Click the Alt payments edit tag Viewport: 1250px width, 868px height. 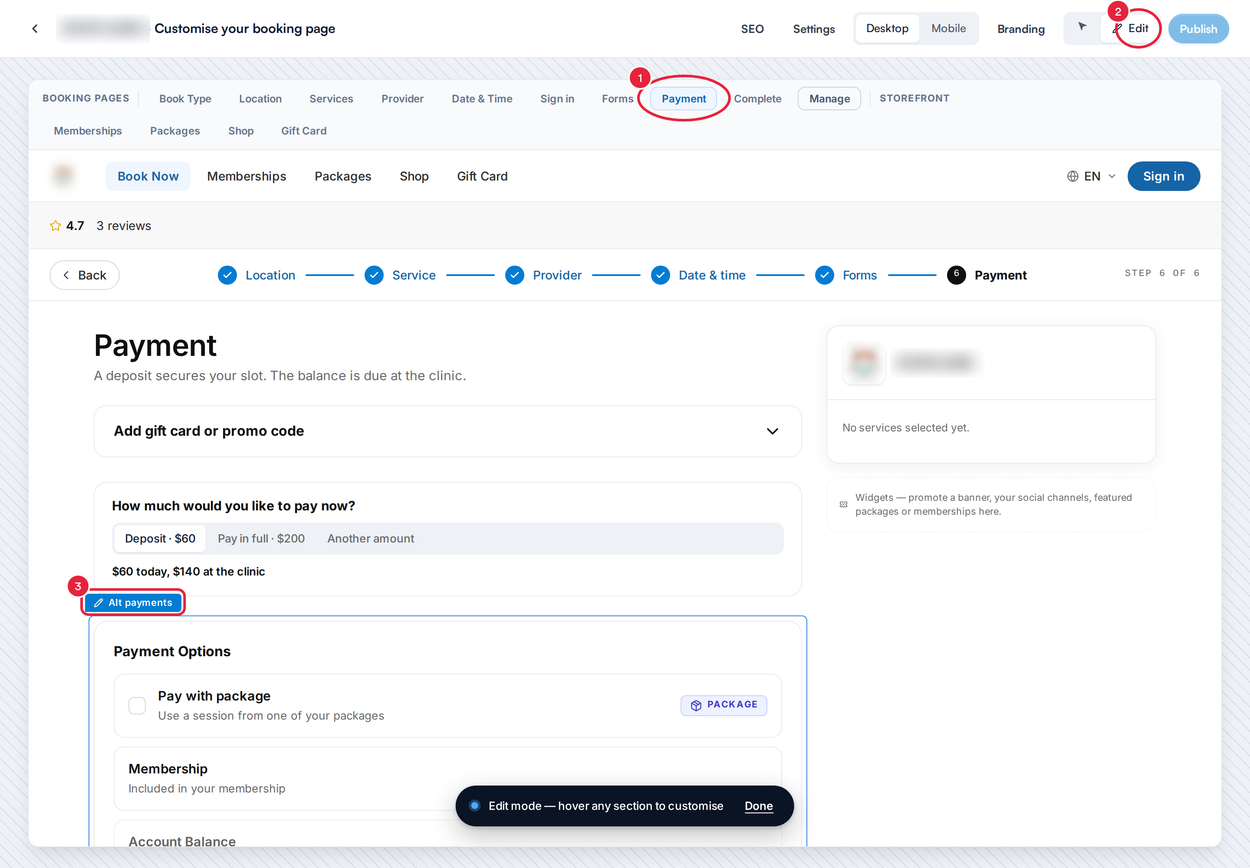point(134,603)
